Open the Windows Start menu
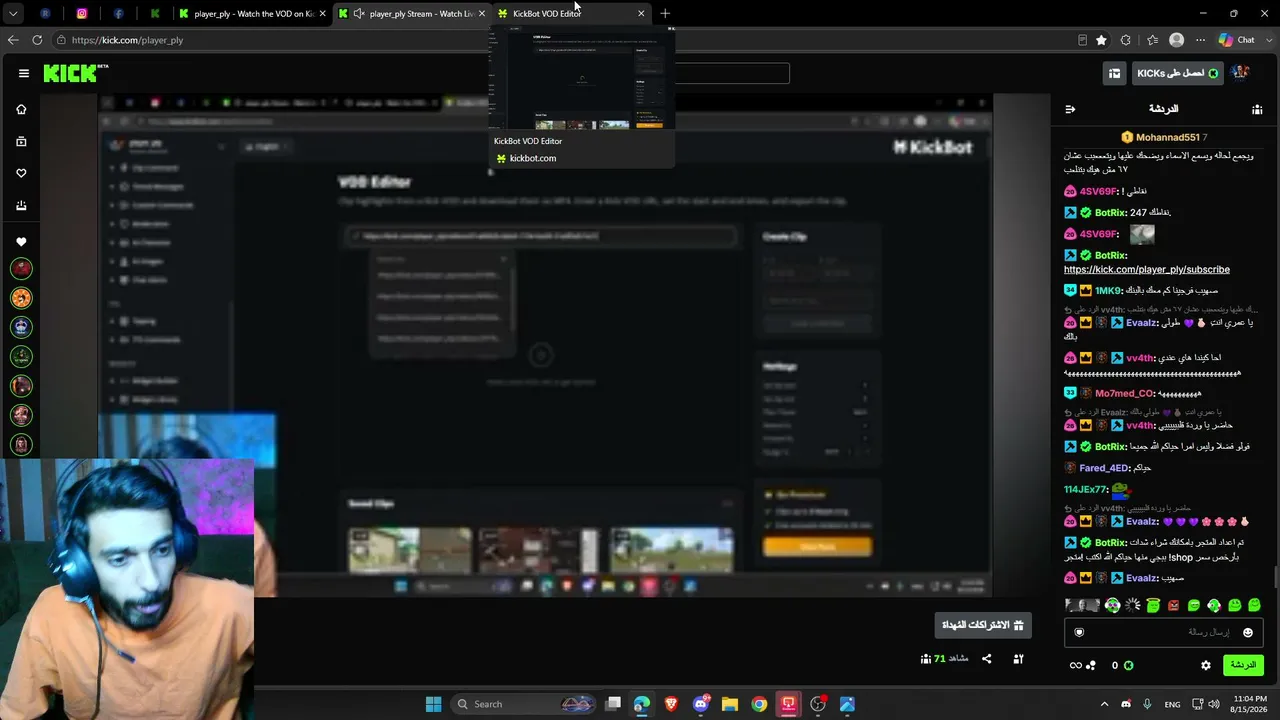Viewport: 1280px width, 720px height. [x=433, y=704]
